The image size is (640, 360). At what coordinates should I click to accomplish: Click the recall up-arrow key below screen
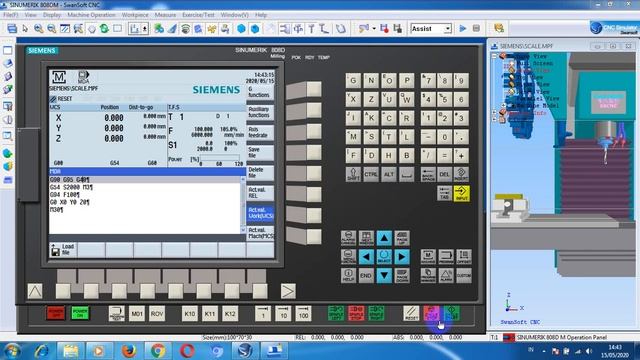(35, 291)
